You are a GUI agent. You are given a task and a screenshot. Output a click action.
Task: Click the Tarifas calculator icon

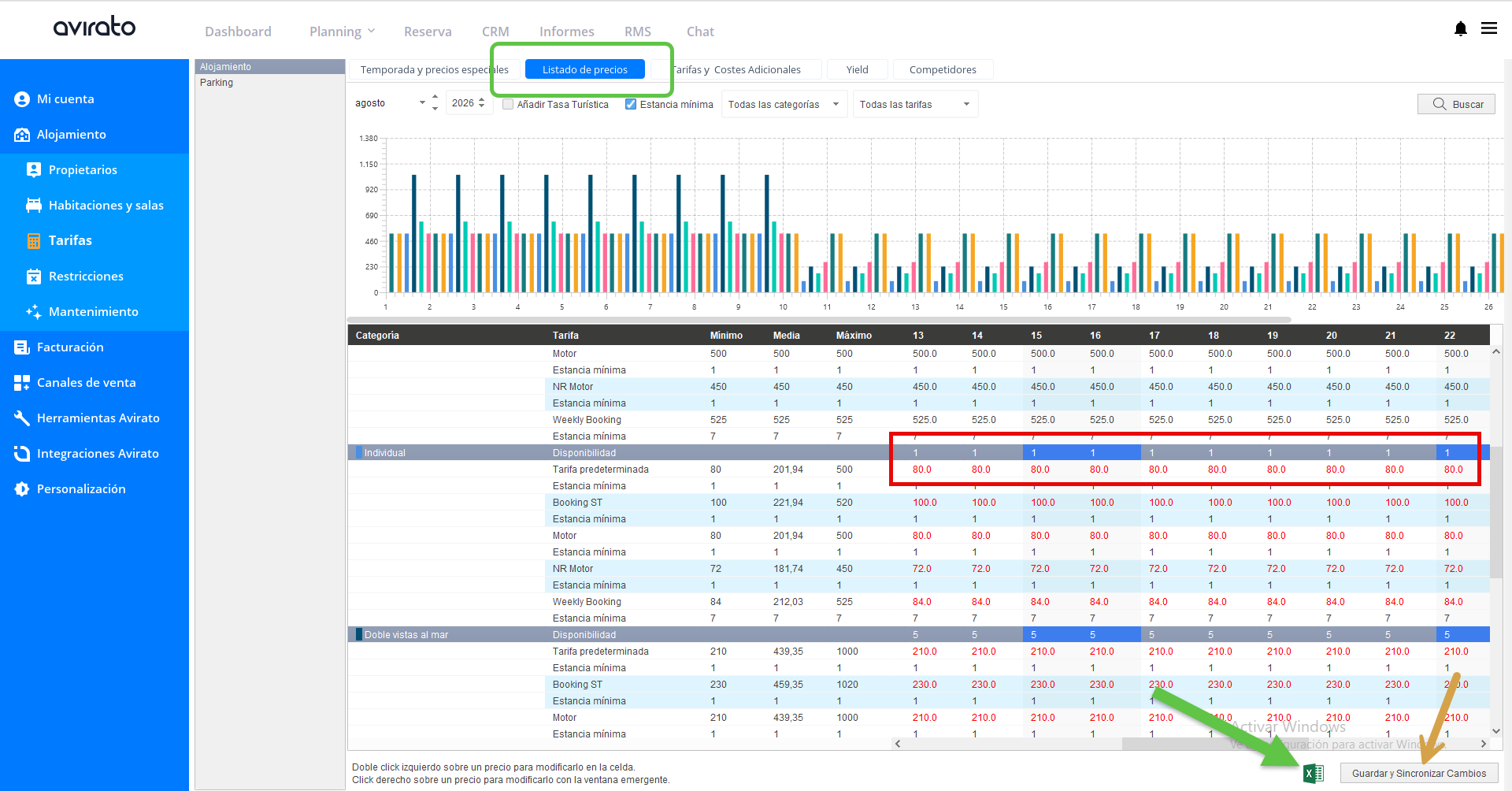(x=34, y=241)
